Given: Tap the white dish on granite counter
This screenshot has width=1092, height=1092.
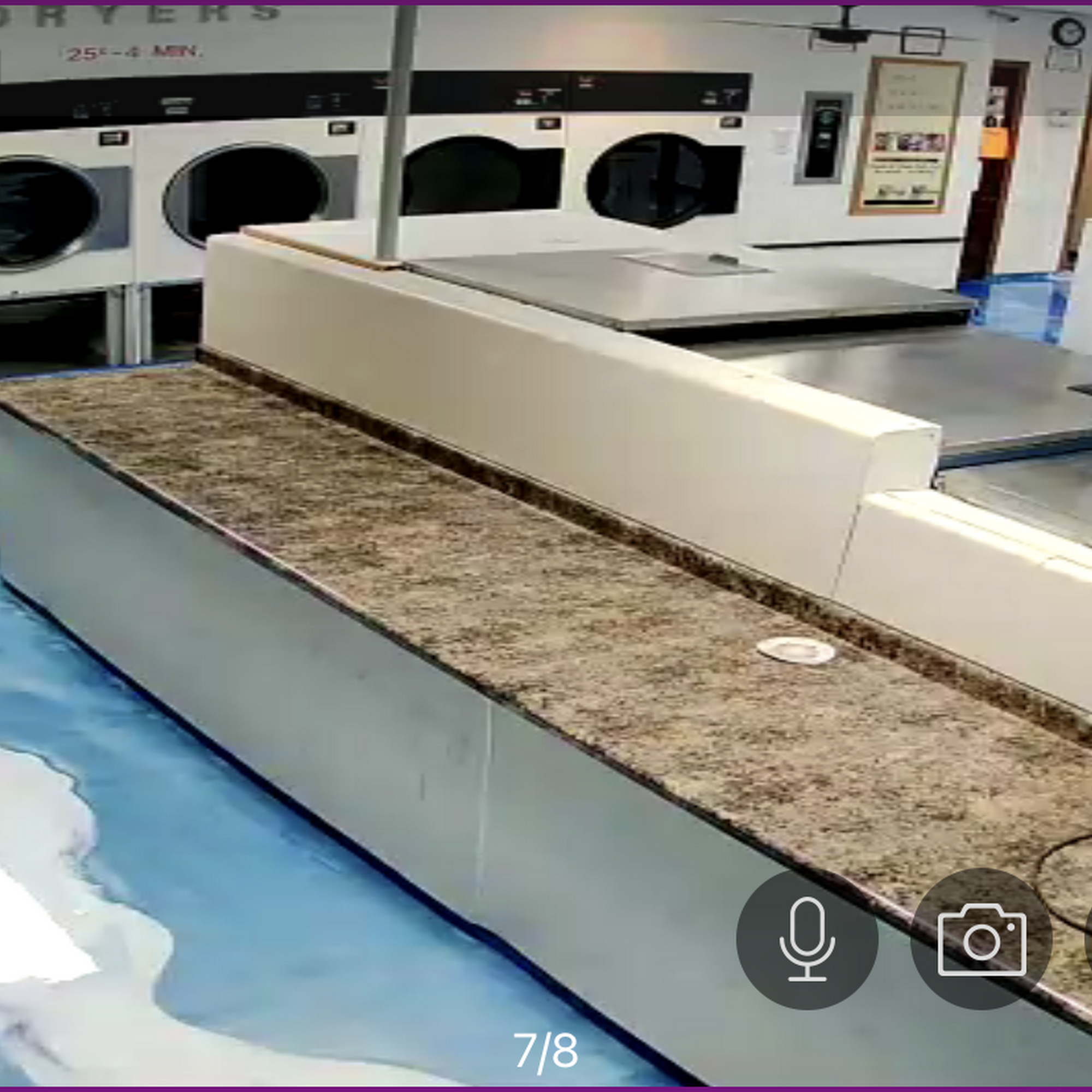Looking at the screenshot, I should point(796,649).
